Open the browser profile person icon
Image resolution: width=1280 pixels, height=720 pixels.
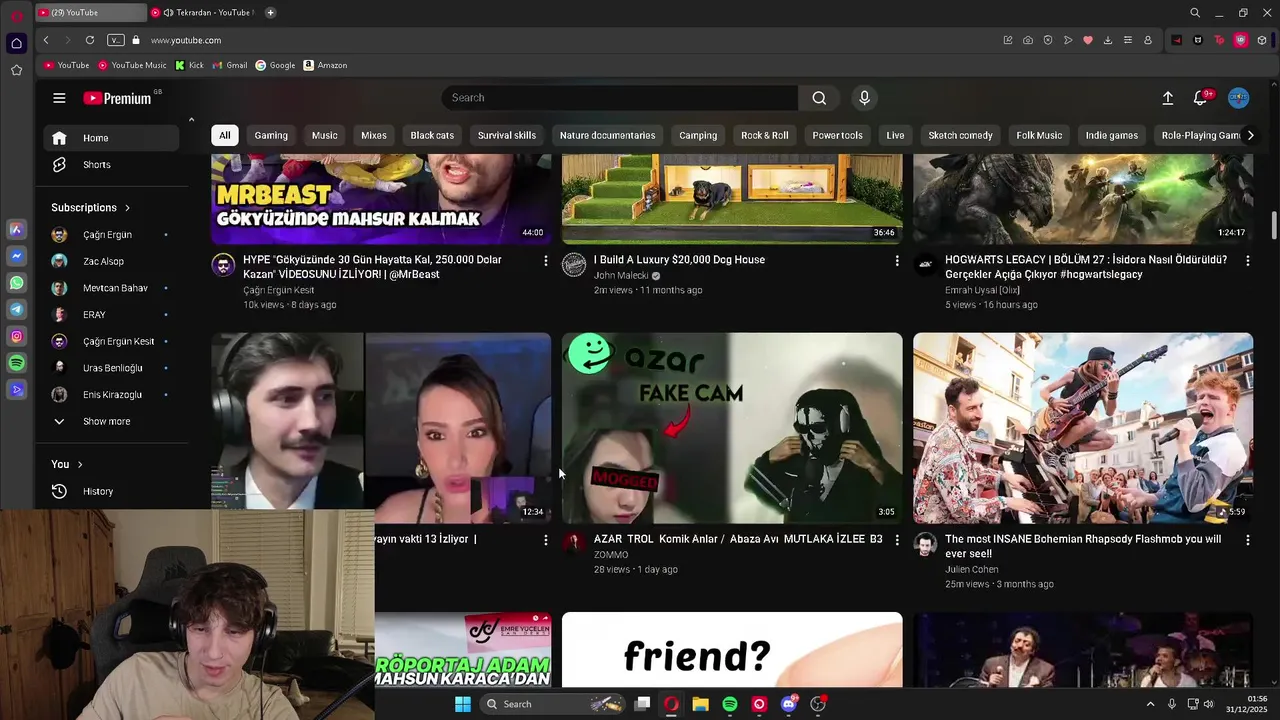pyautogui.click(x=1148, y=40)
